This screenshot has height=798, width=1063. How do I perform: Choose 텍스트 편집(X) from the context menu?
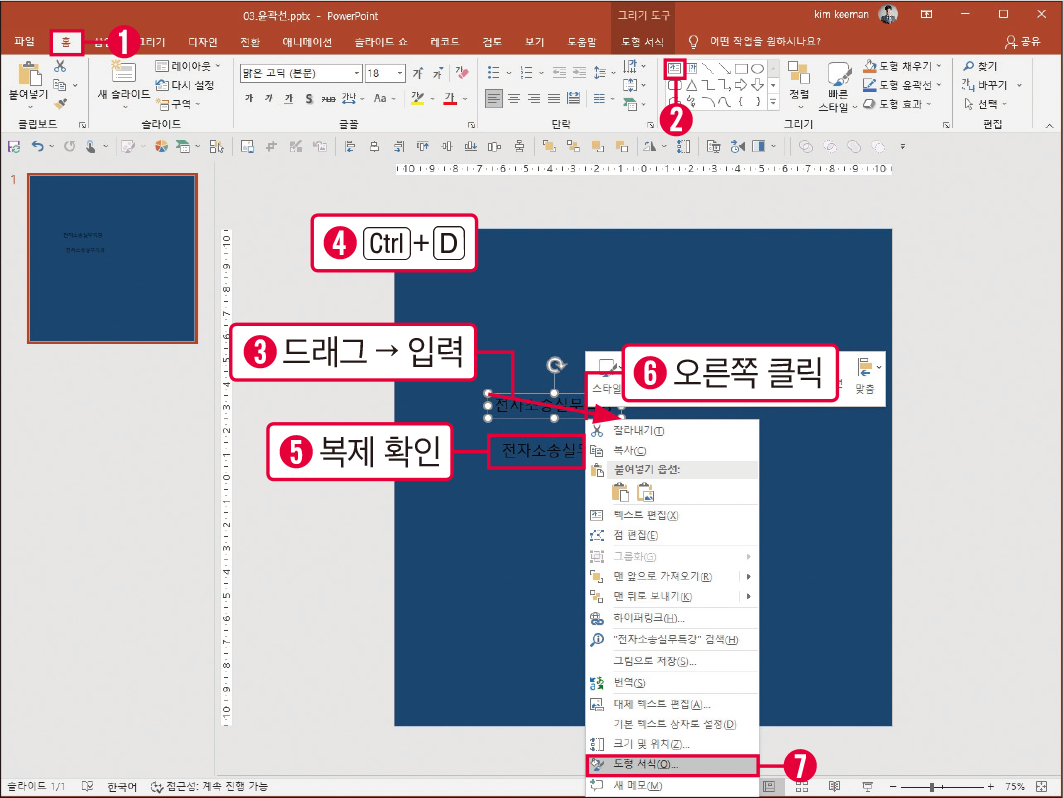point(672,515)
